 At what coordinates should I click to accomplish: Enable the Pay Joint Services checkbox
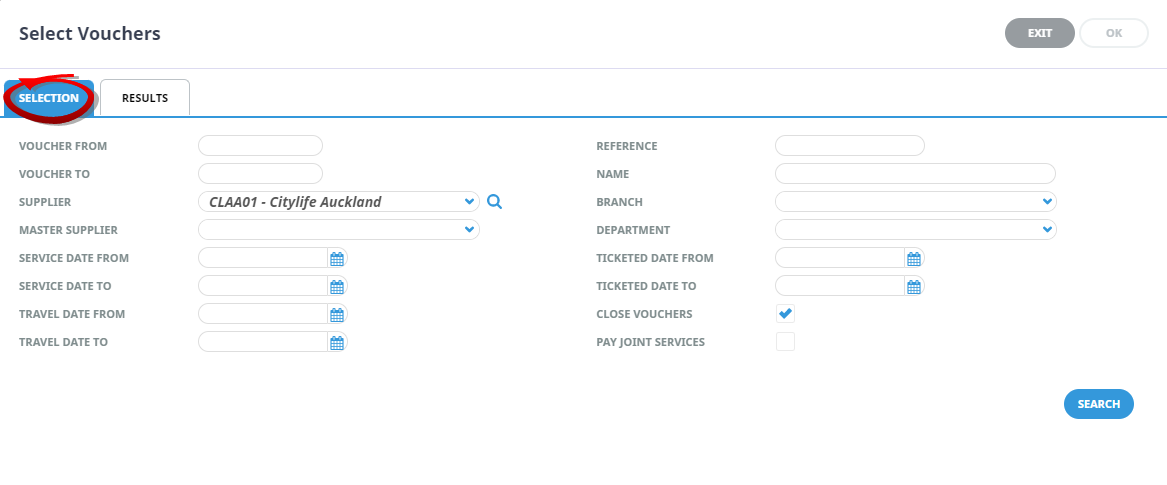(786, 342)
